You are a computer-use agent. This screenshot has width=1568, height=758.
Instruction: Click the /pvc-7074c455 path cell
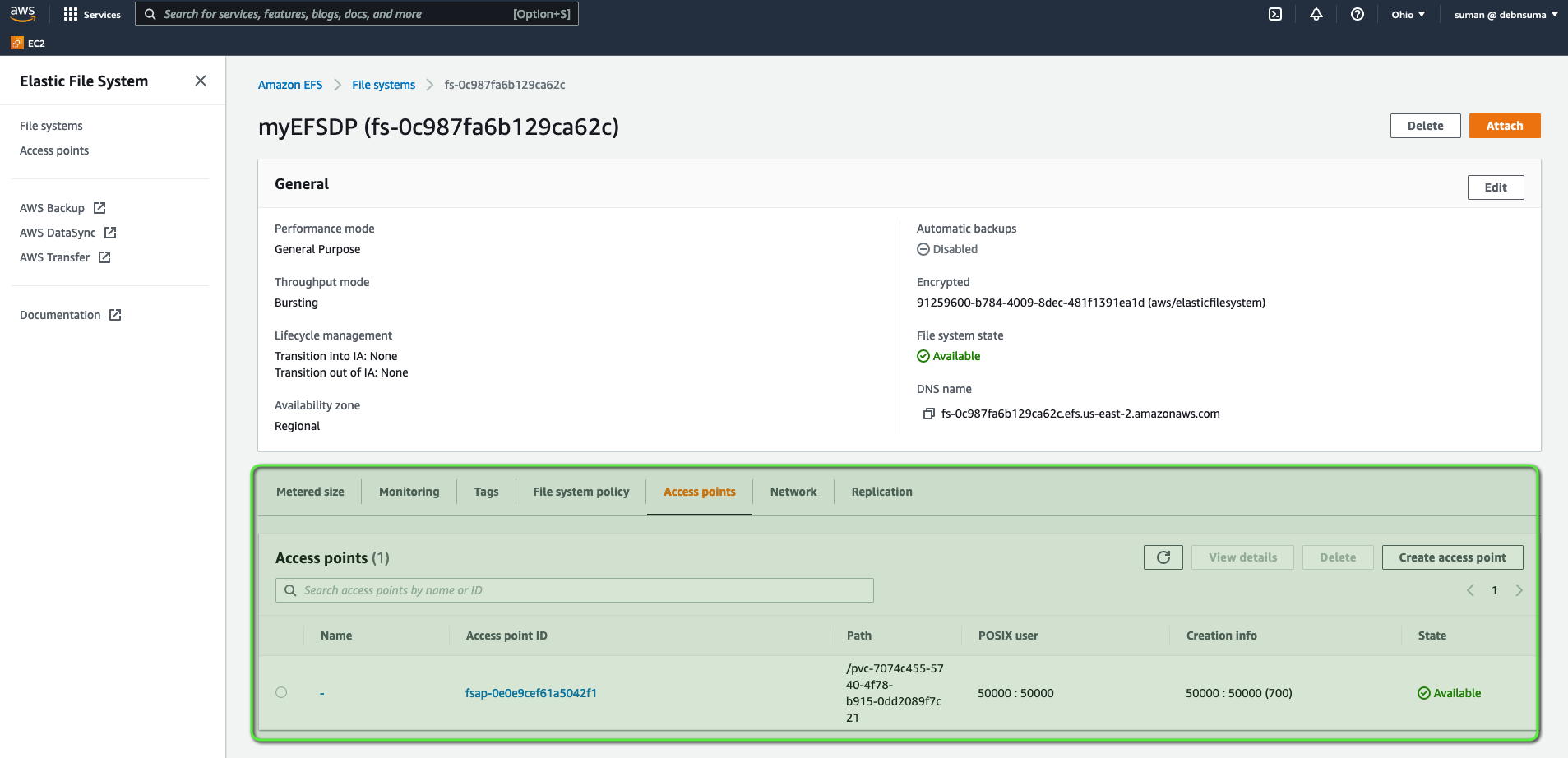(x=895, y=693)
